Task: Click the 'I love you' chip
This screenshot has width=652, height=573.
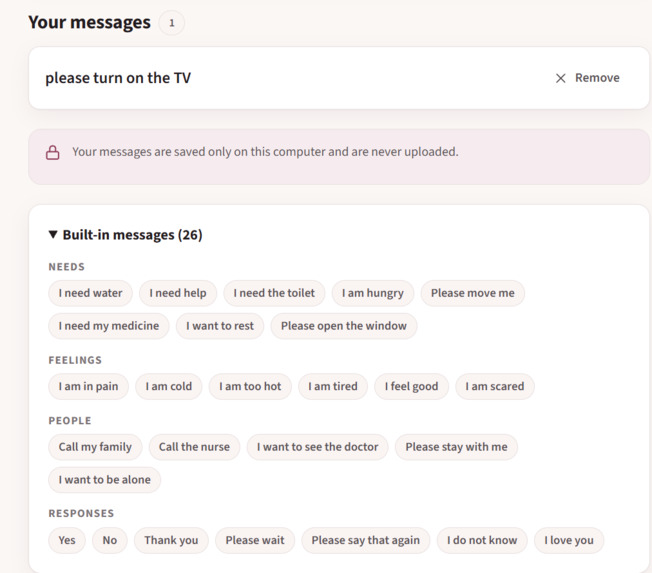Action: 568,541
